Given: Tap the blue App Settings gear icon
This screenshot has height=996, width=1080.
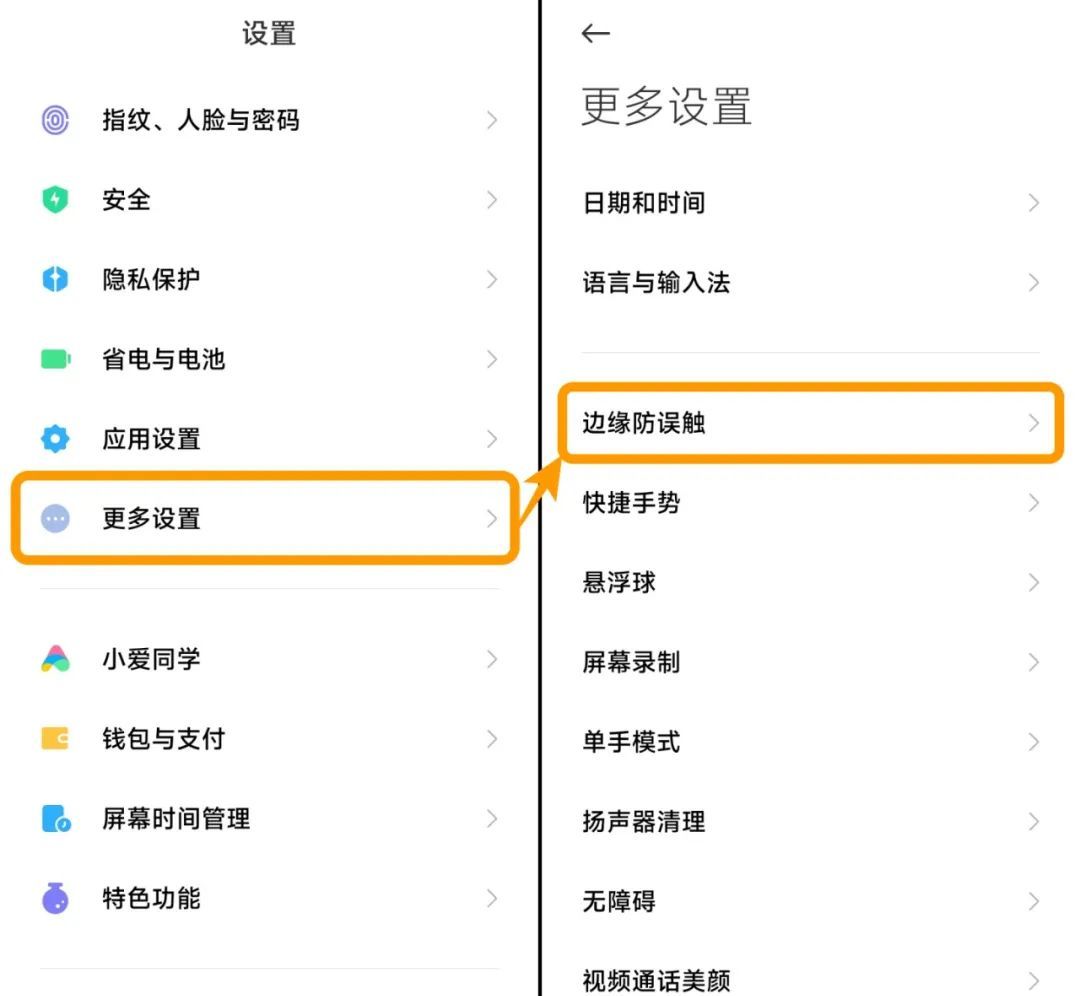Looking at the screenshot, I should [x=55, y=438].
